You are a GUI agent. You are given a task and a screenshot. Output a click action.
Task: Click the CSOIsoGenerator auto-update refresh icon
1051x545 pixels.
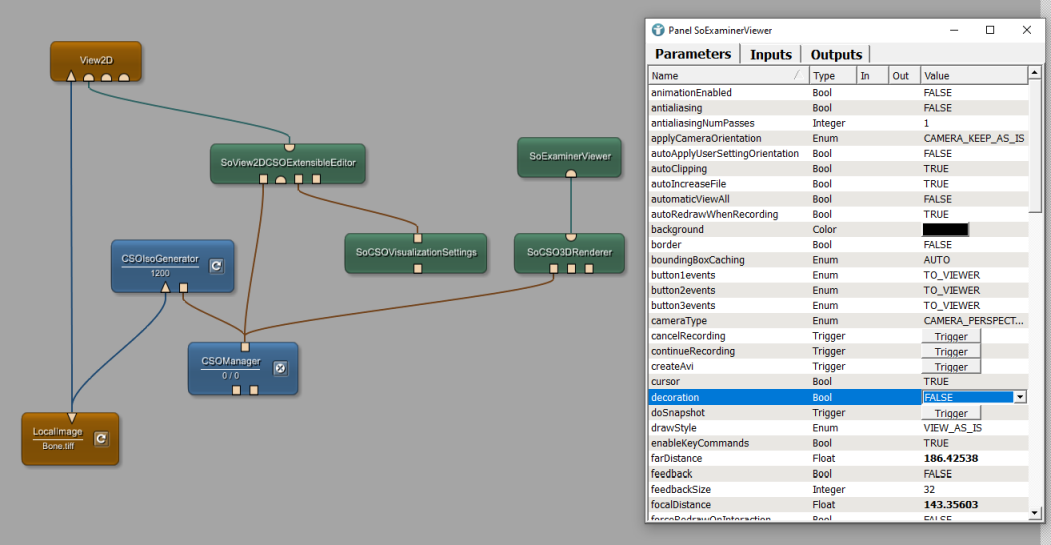pyautogui.click(x=216, y=266)
